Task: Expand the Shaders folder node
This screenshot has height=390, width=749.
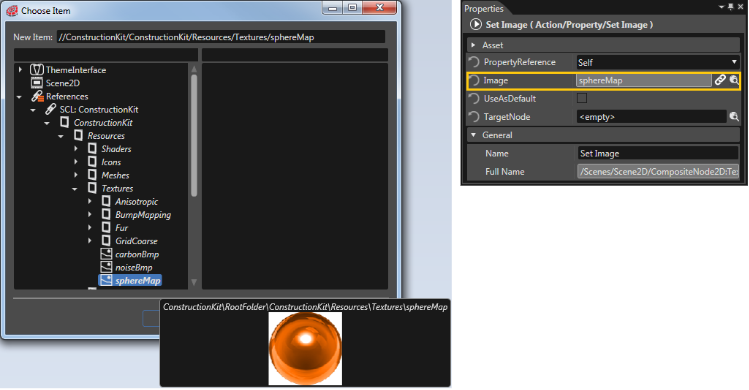Action: 76,149
